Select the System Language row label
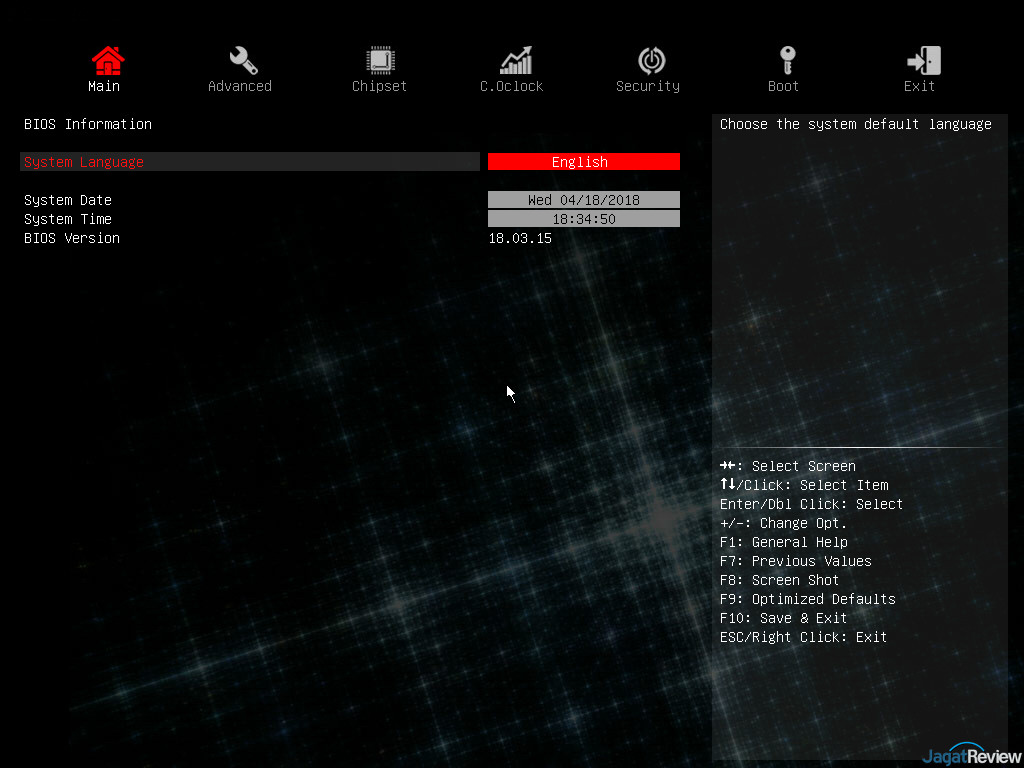Viewport: 1024px width, 768px height. 84,162
